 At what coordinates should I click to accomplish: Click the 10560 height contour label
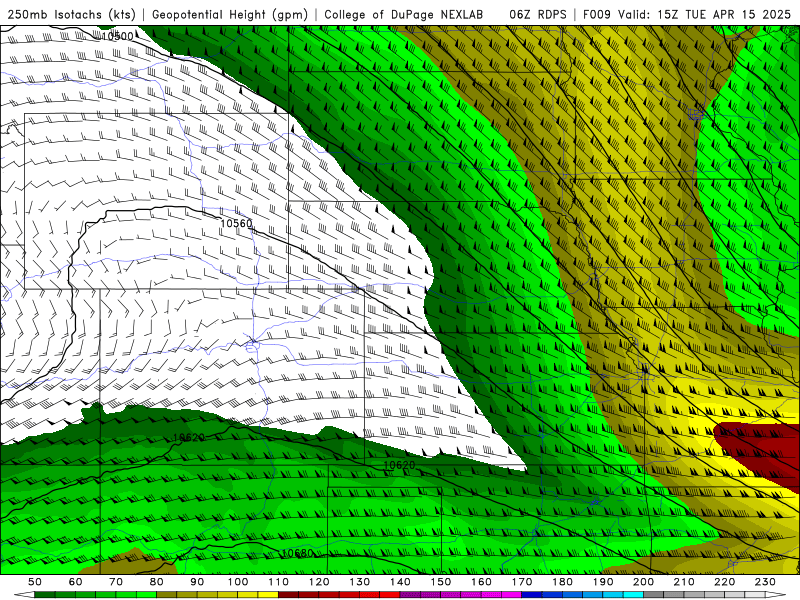coord(236,223)
